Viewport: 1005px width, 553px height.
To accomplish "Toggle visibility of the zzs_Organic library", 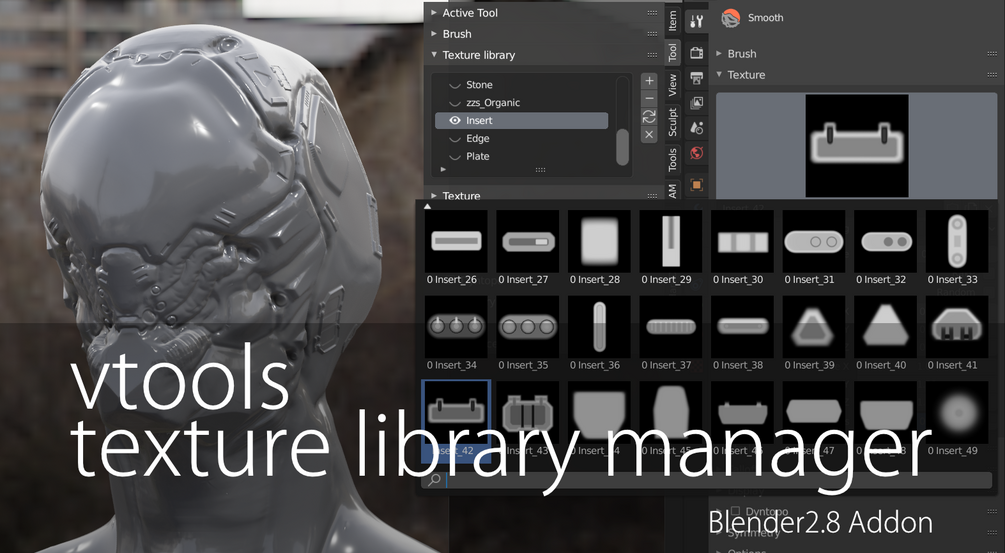I will click(455, 103).
